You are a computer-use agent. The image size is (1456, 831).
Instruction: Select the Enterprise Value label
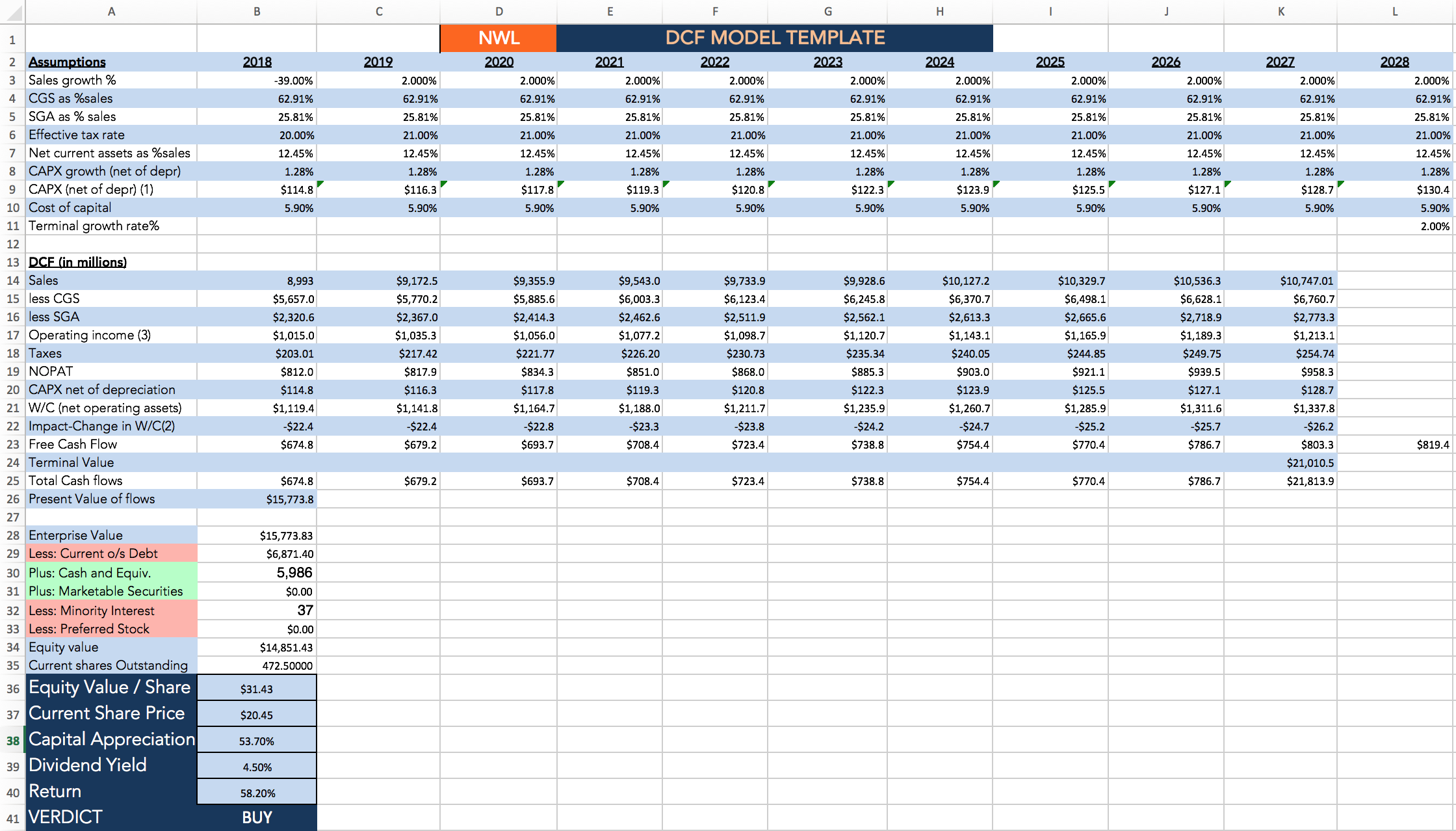[111, 535]
